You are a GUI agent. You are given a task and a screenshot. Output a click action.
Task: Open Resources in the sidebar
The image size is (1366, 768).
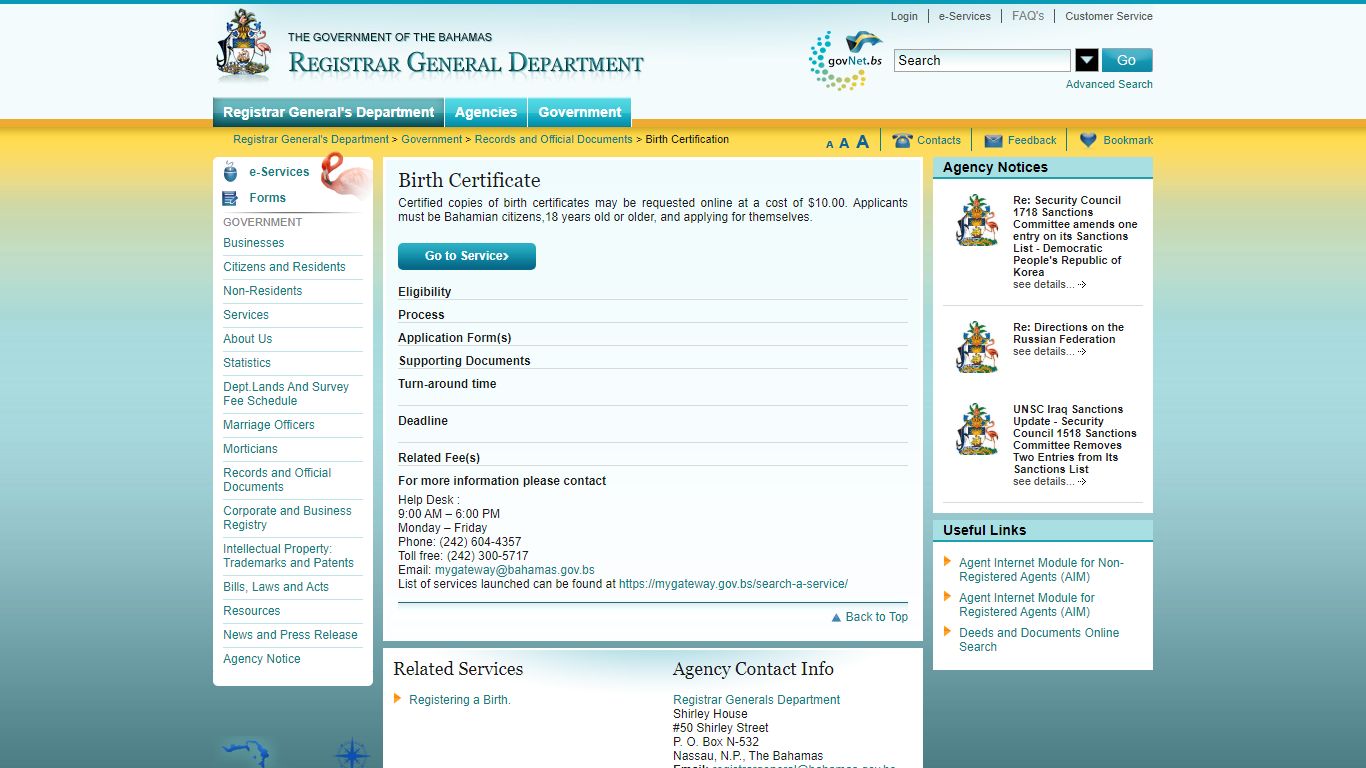(x=252, y=611)
